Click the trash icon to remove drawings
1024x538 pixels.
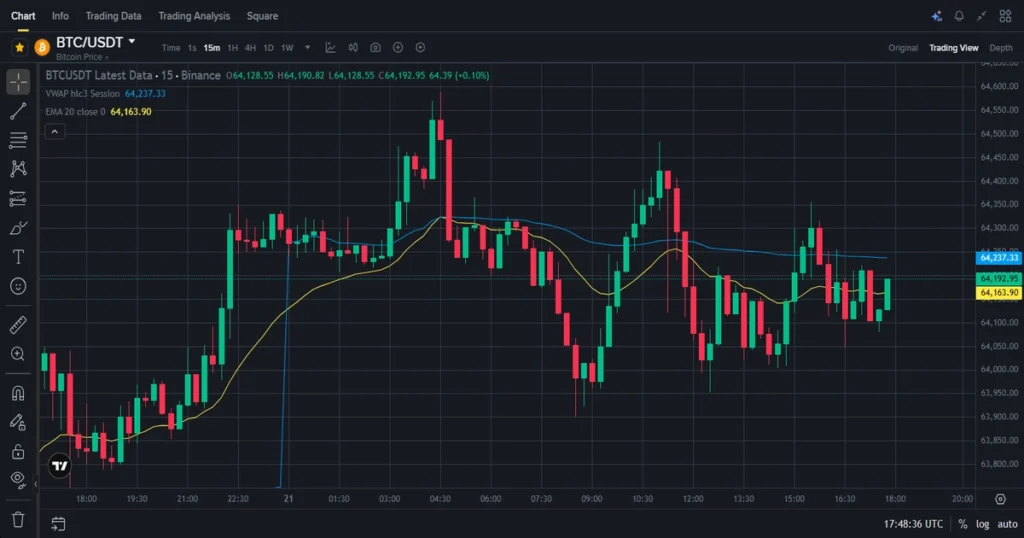coord(18,520)
